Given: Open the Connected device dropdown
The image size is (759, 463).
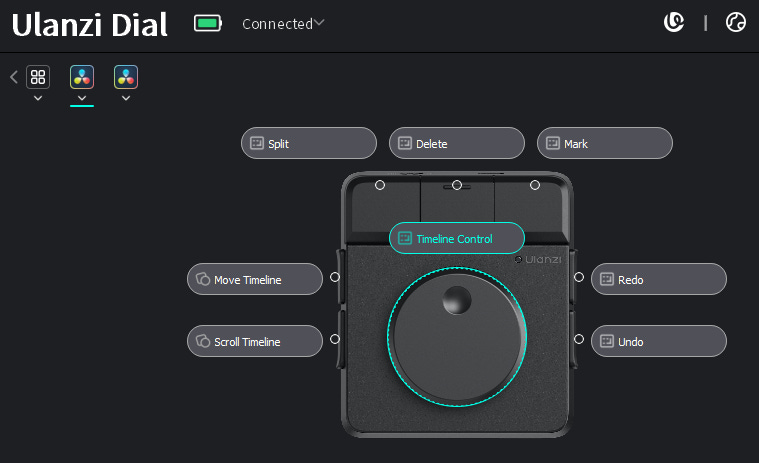Looking at the screenshot, I should tap(283, 24).
